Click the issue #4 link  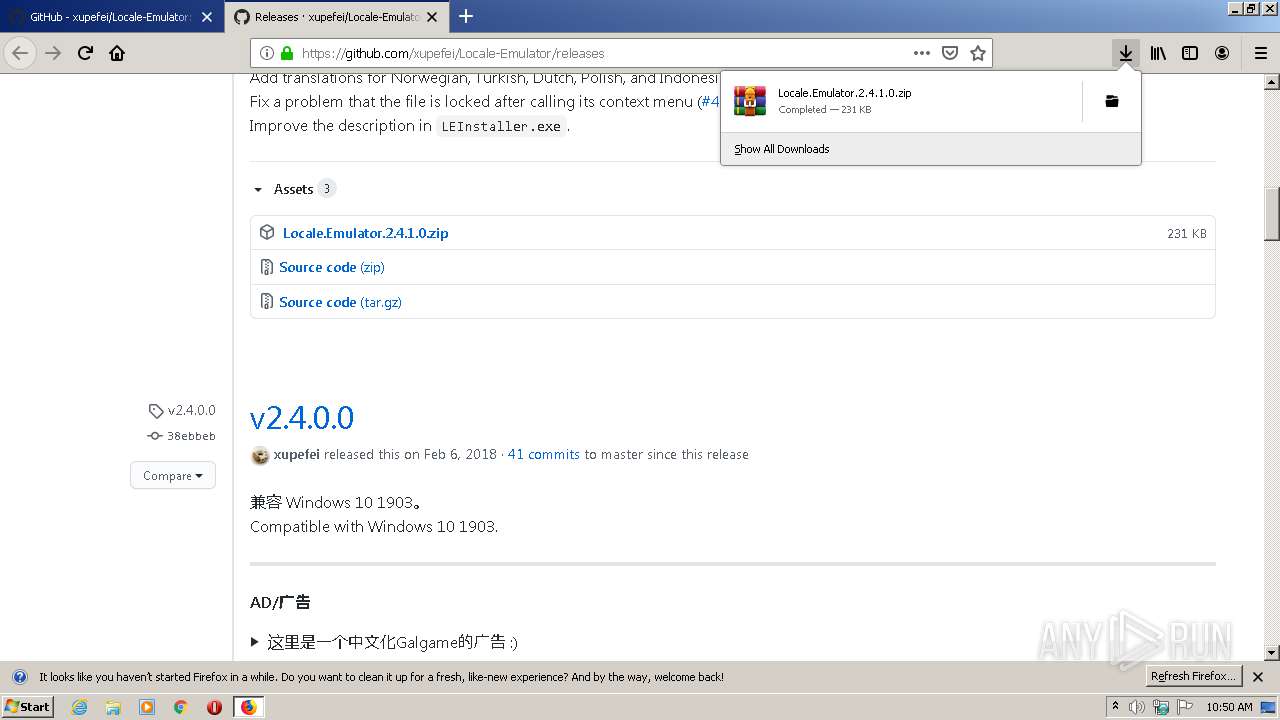pyautogui.click(x=709, y=101)
